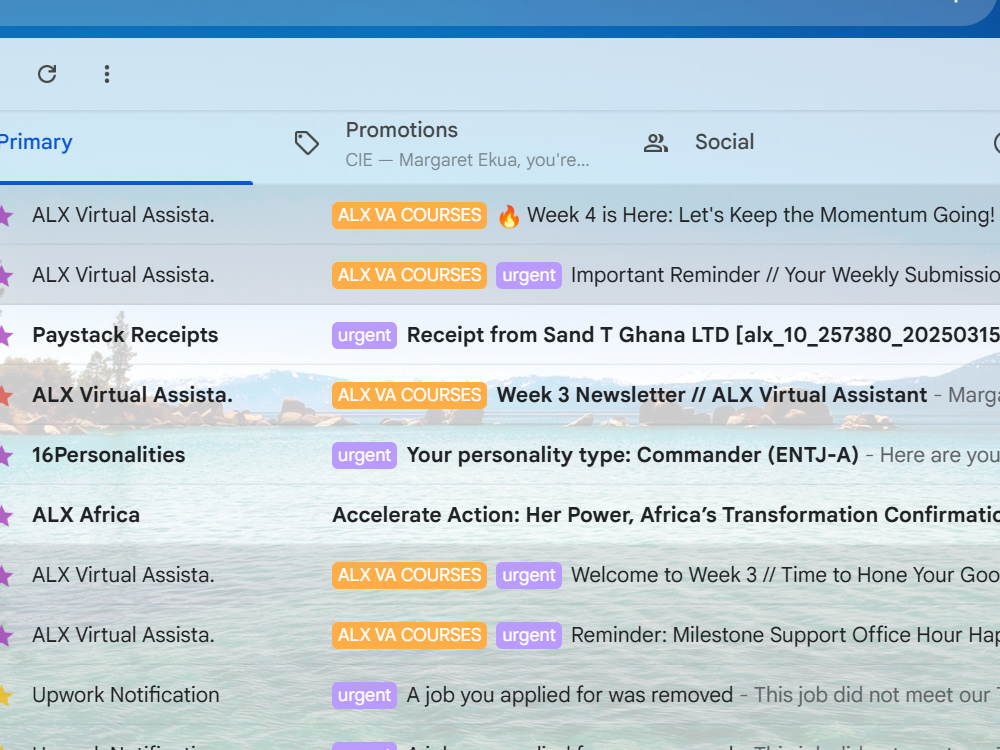Click ALX VA COURSES label on Welcome to Week 3
Viewport: 1000px width, 750px height.
409,575
